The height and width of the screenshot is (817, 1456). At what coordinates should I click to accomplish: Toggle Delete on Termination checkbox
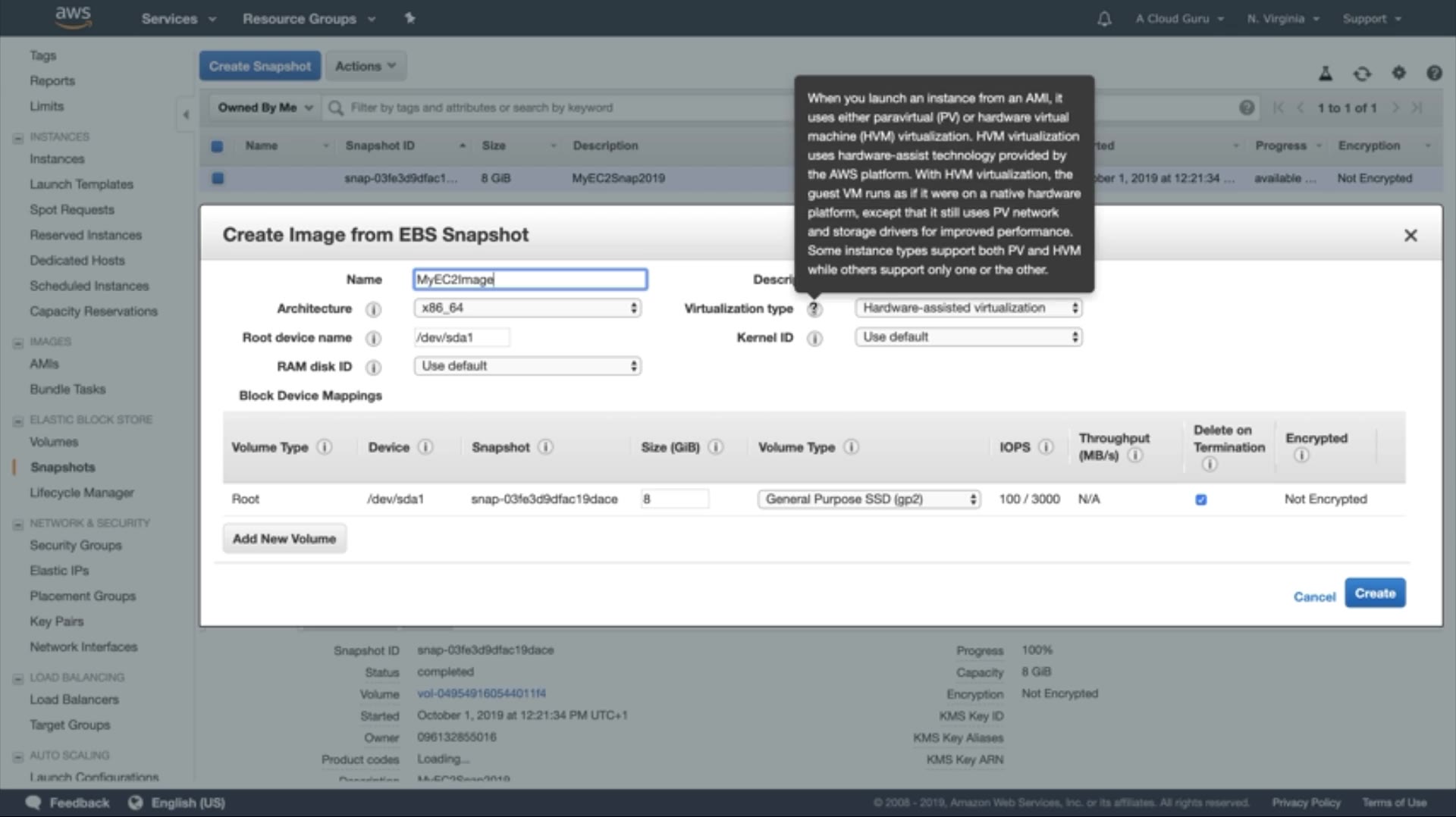(x=1200, y=499)
